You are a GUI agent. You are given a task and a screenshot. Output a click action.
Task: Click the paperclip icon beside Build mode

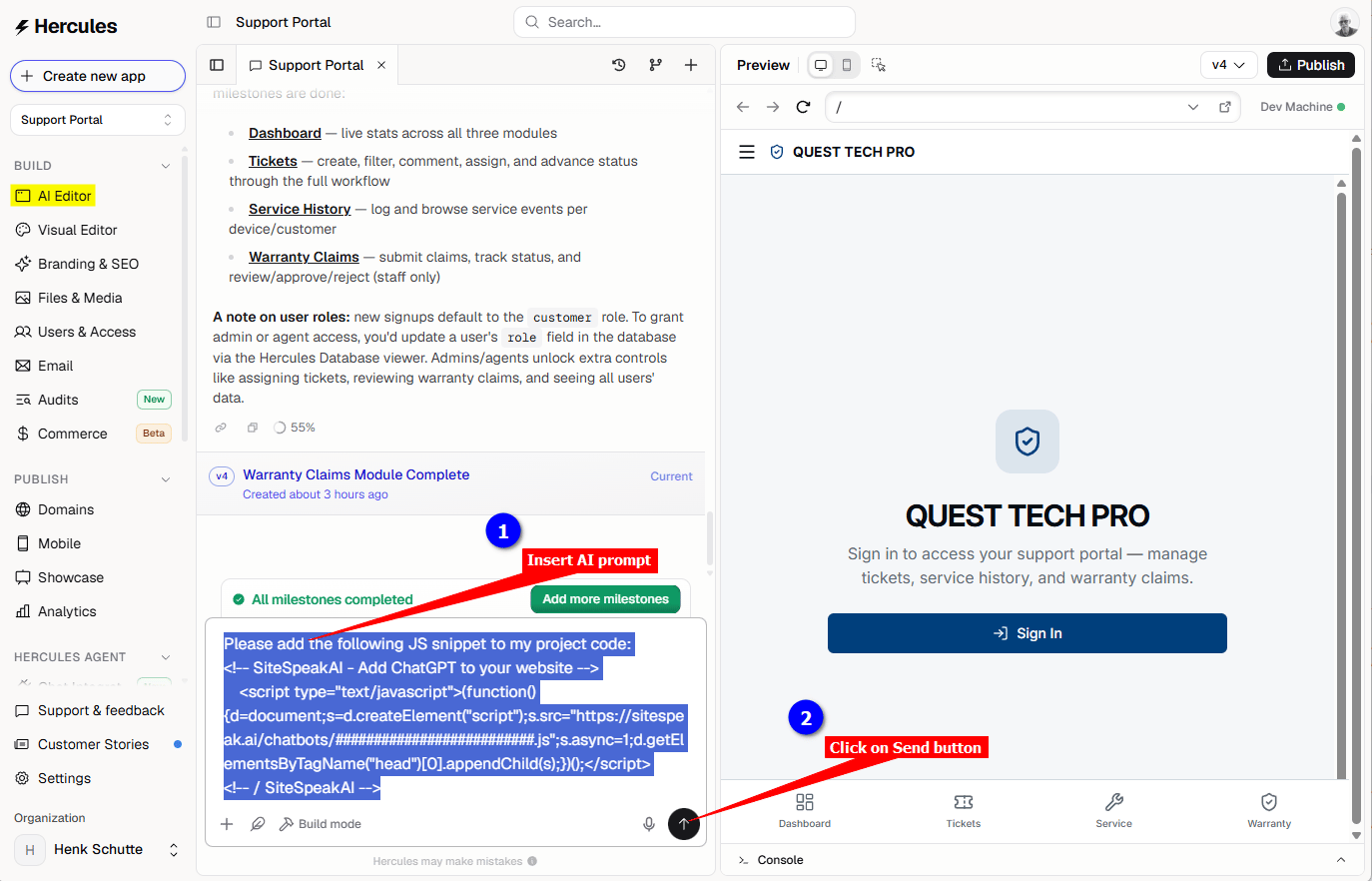pos(258,824)
